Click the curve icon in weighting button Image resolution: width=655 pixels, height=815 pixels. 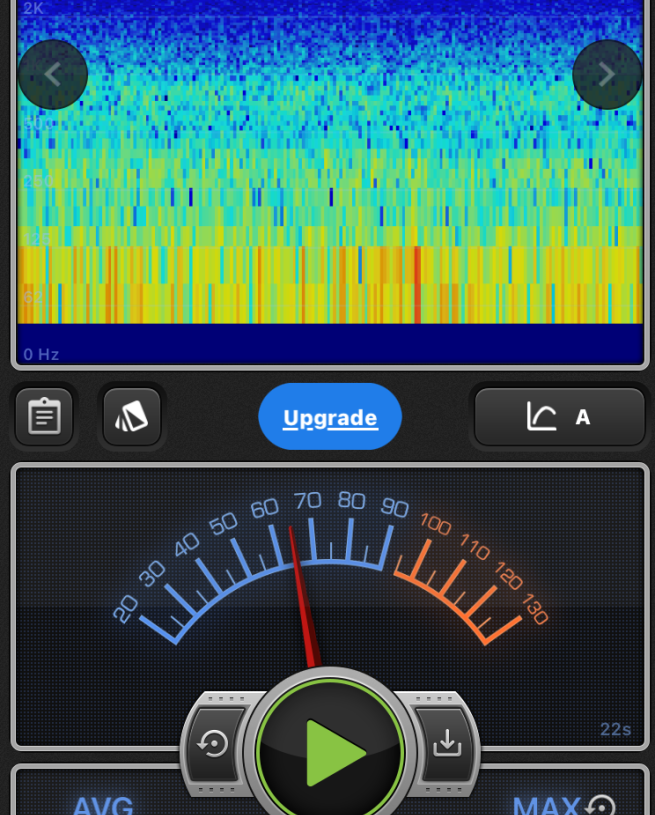(x=541, y=417)
